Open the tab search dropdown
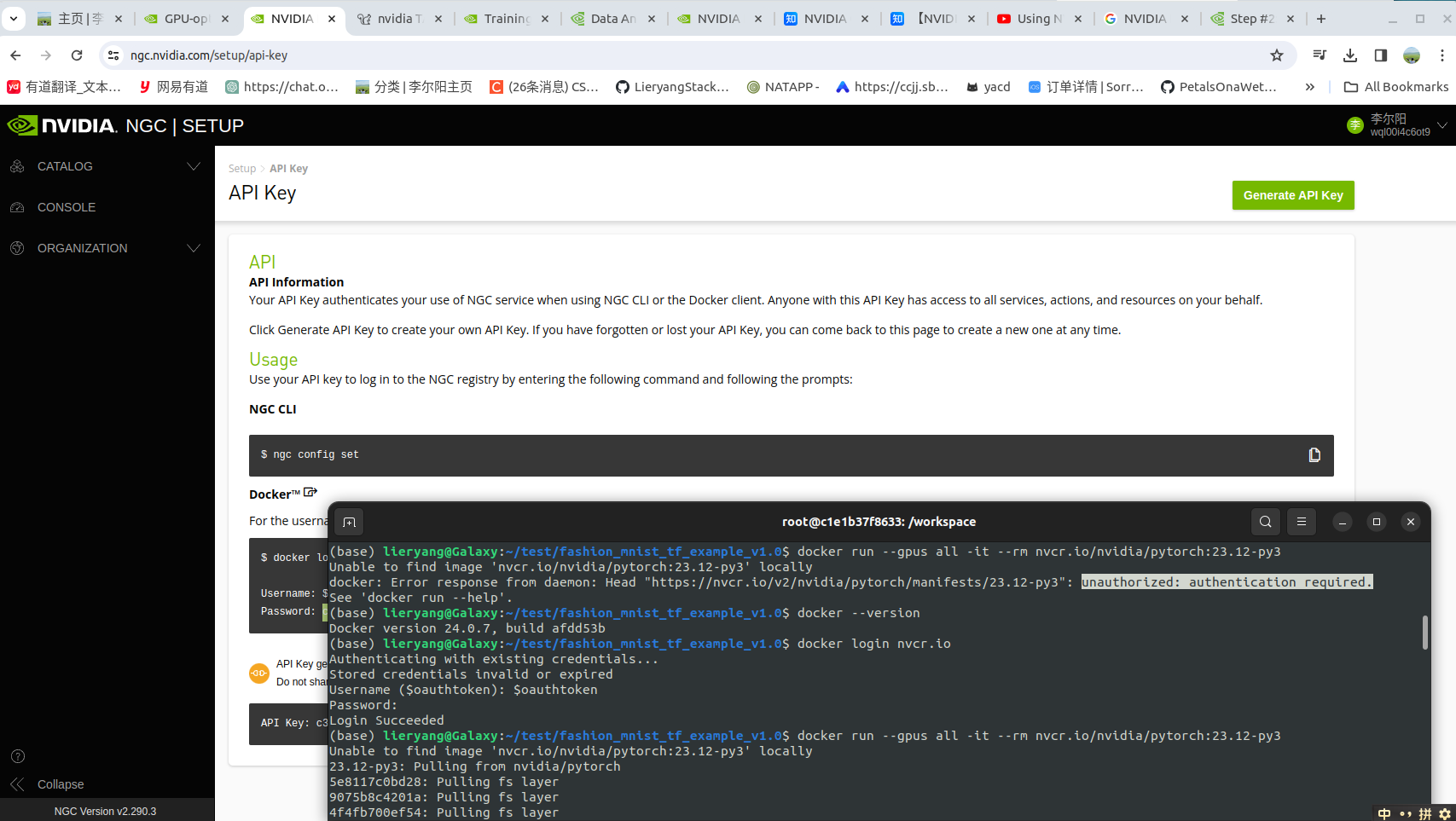This screenshot has height=821, width=1456. [x=14, y=18]
